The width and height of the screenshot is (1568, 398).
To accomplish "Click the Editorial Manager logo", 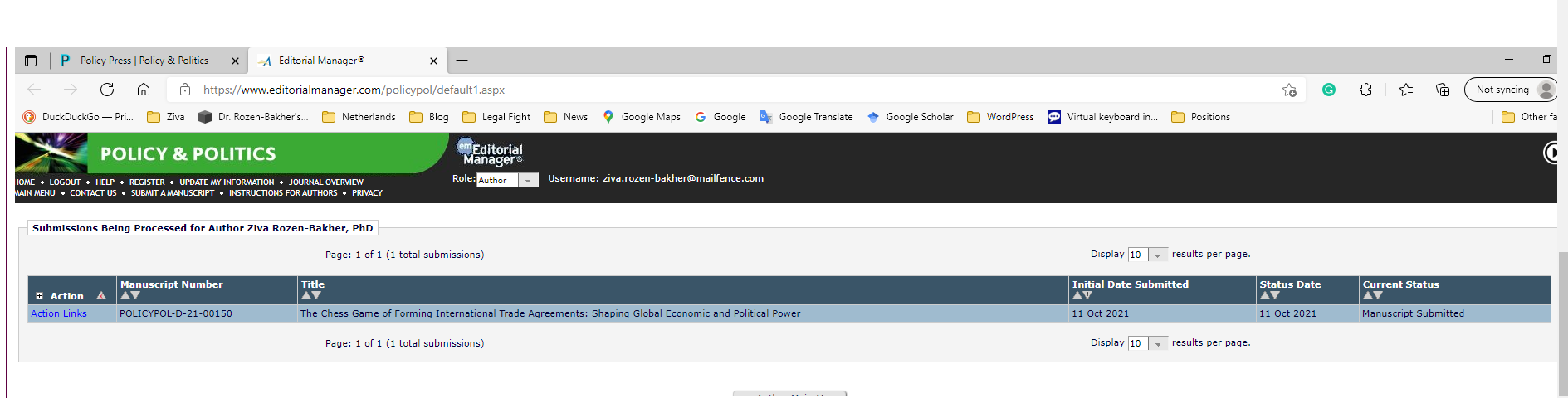I will click(x=490, y=152).
